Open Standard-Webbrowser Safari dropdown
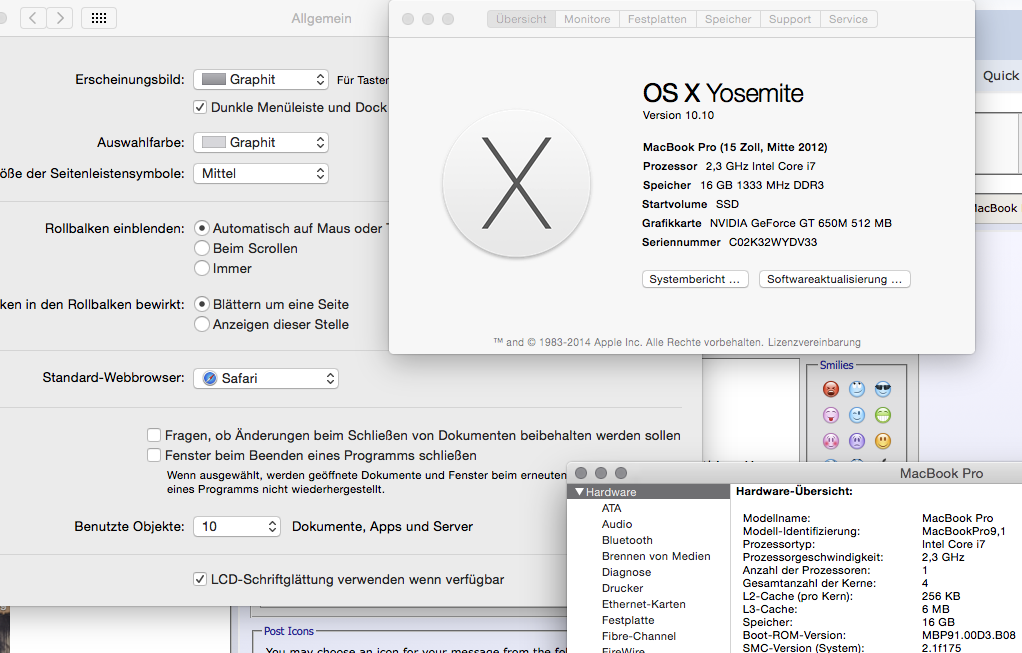 (266, 378)
